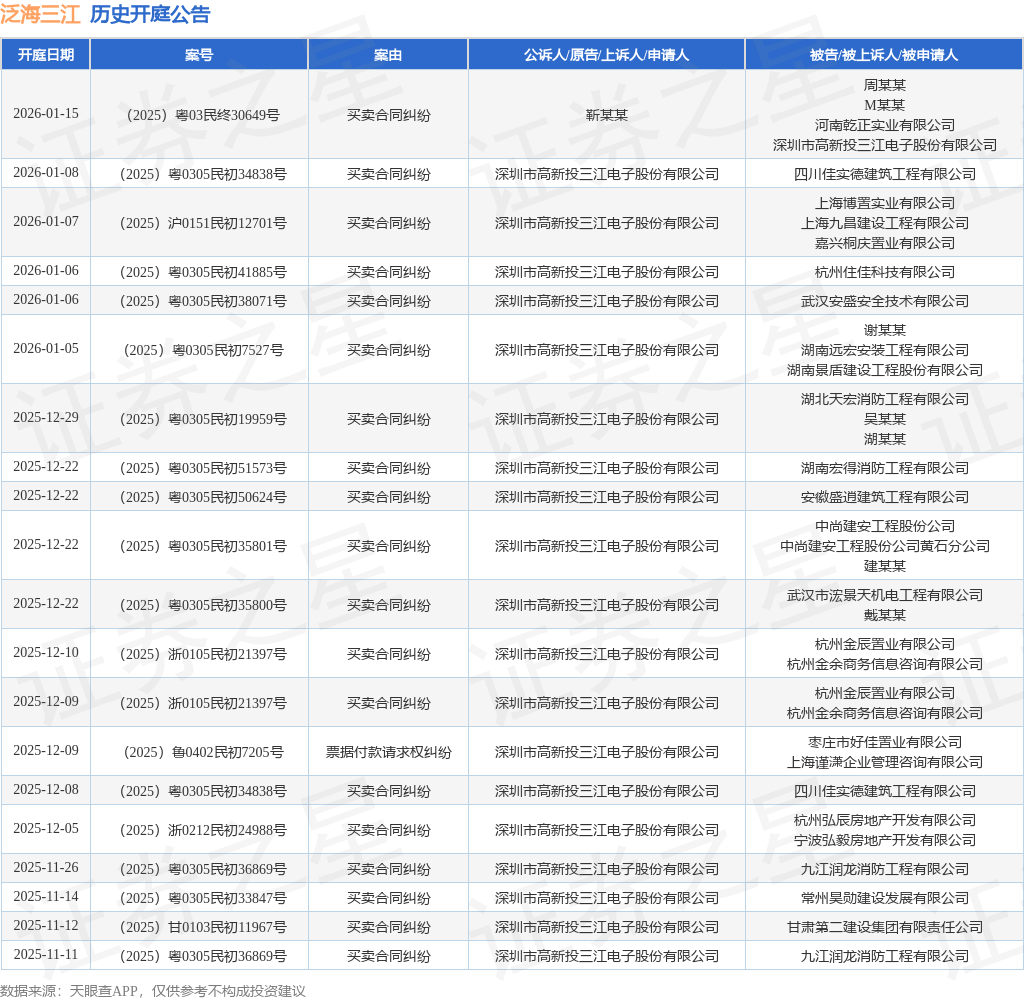
Task: Click defendant 宁波弘毅房地产开发有限公司
Action: click(884, 840)
